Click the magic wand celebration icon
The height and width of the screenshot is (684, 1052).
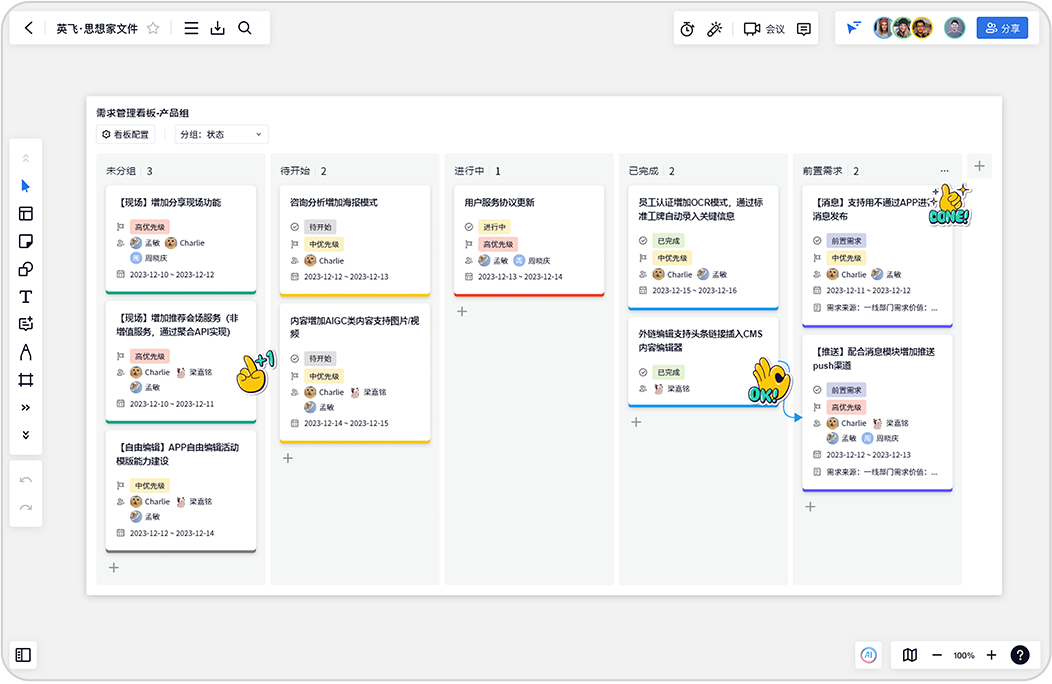coord(715,29)
